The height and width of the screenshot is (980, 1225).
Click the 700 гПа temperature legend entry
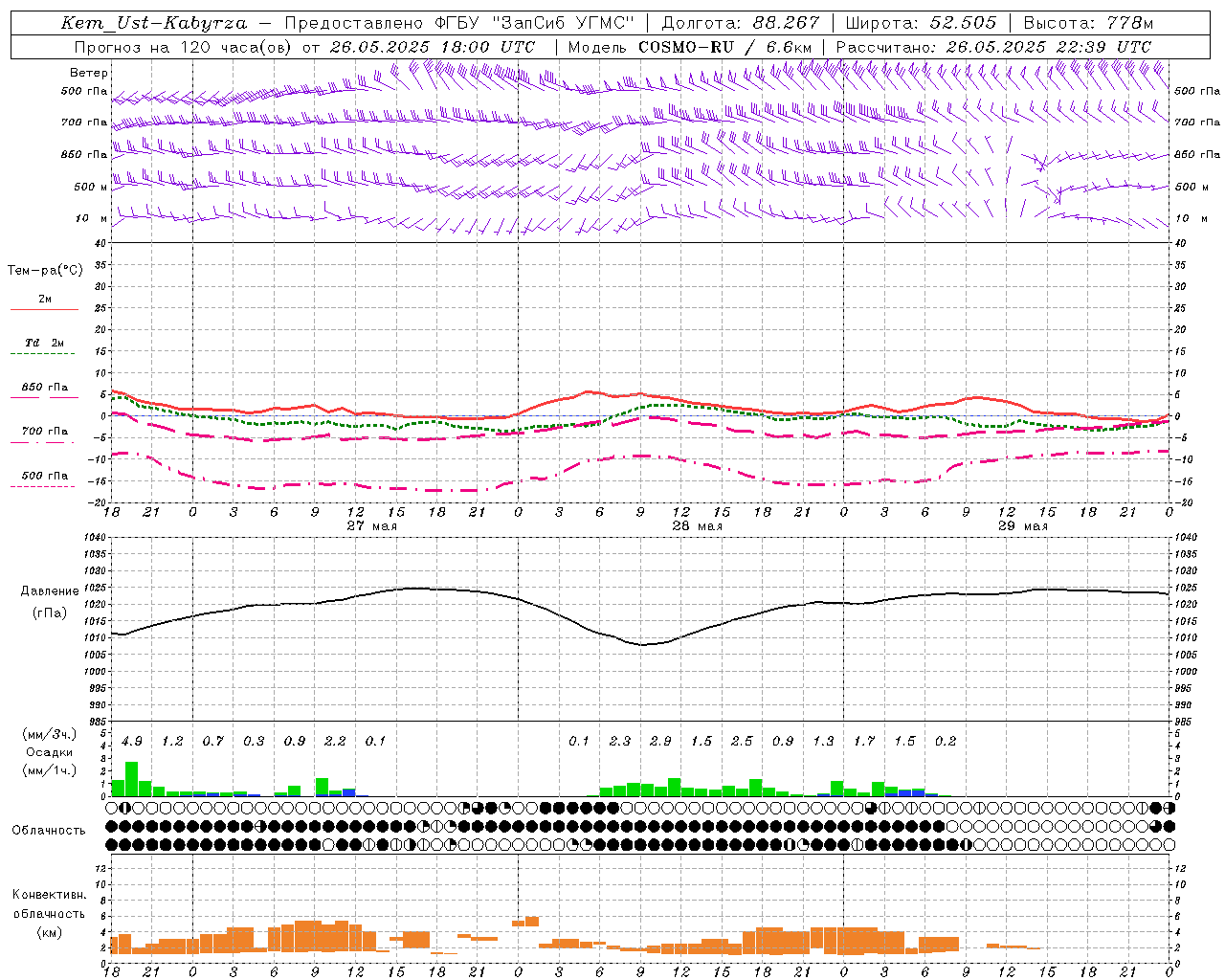click(45, 432)
